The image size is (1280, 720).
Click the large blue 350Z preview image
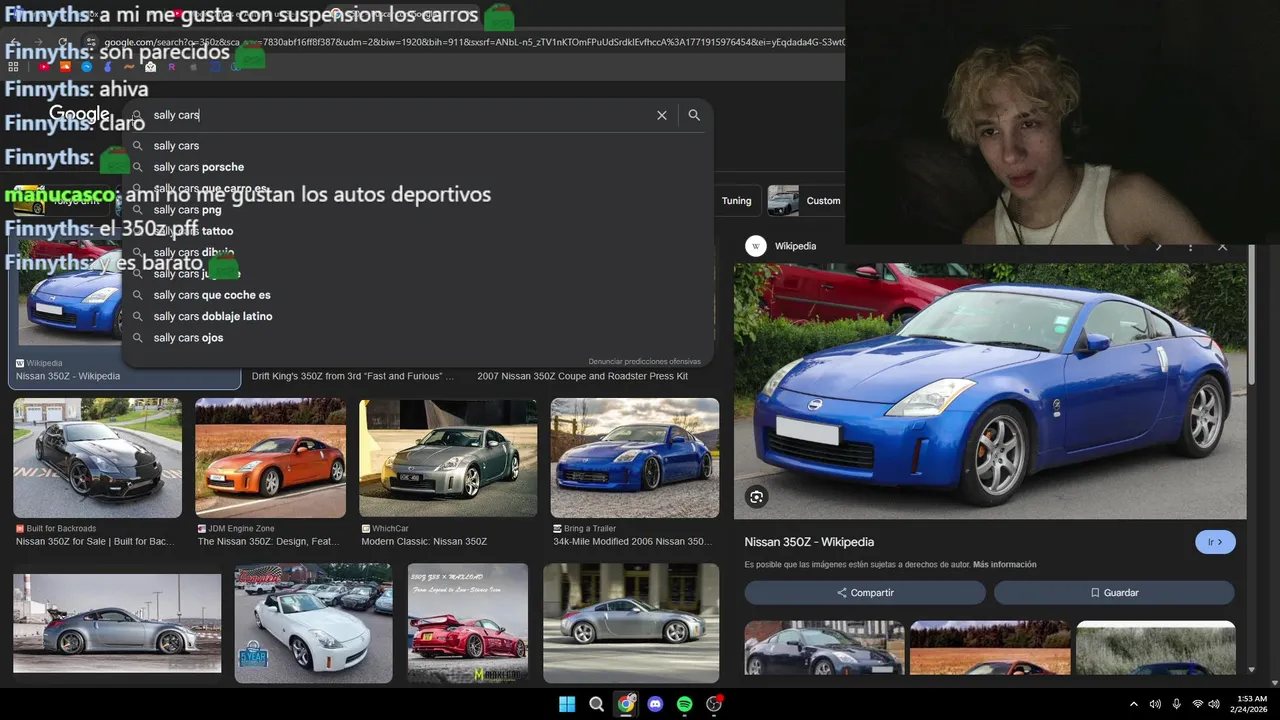click(990, 391)
